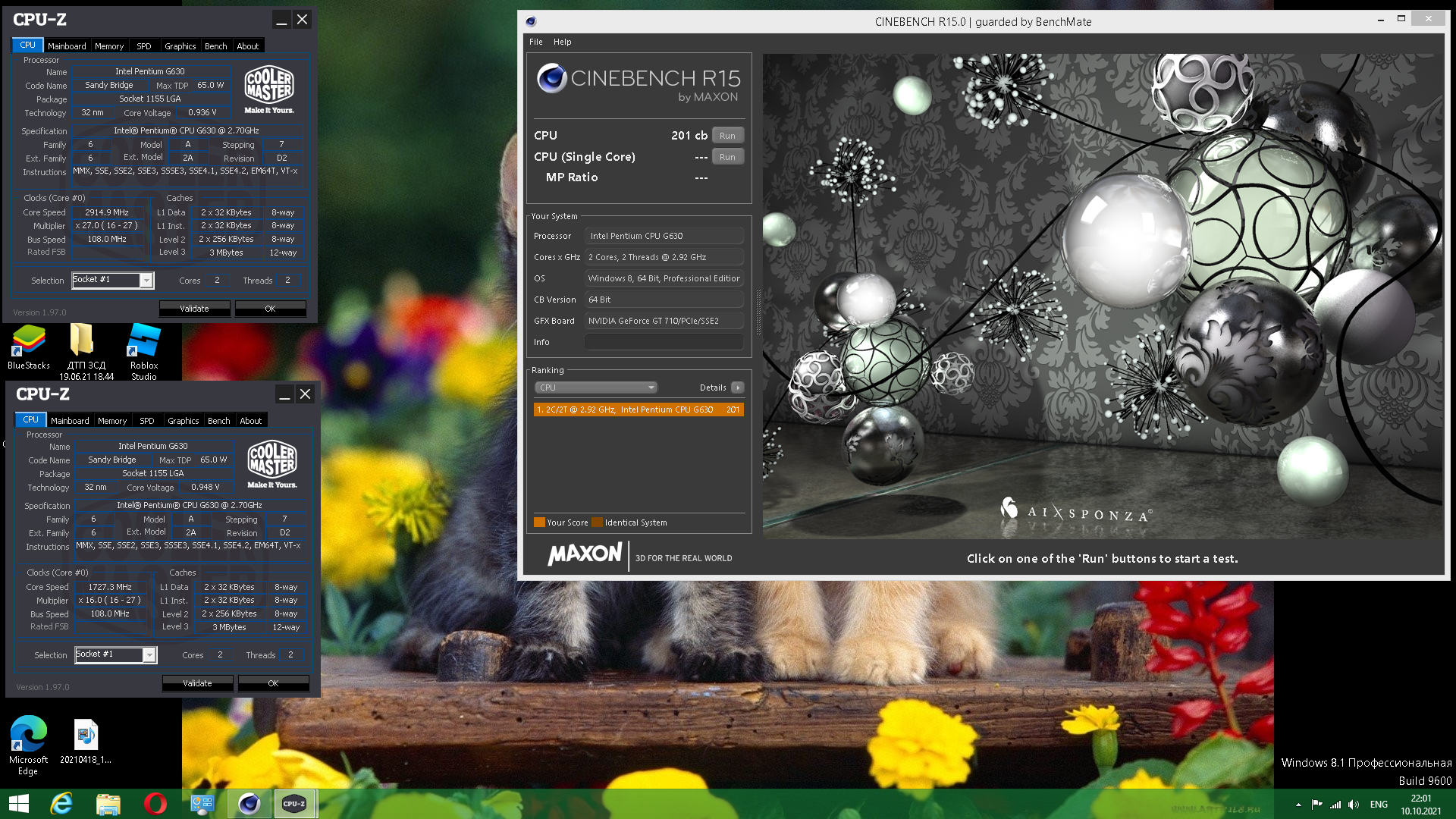The width and height of the screenshot is (1456, 819).
Task: Click the Processor field in Cinebench
Action: pos(664,236)
